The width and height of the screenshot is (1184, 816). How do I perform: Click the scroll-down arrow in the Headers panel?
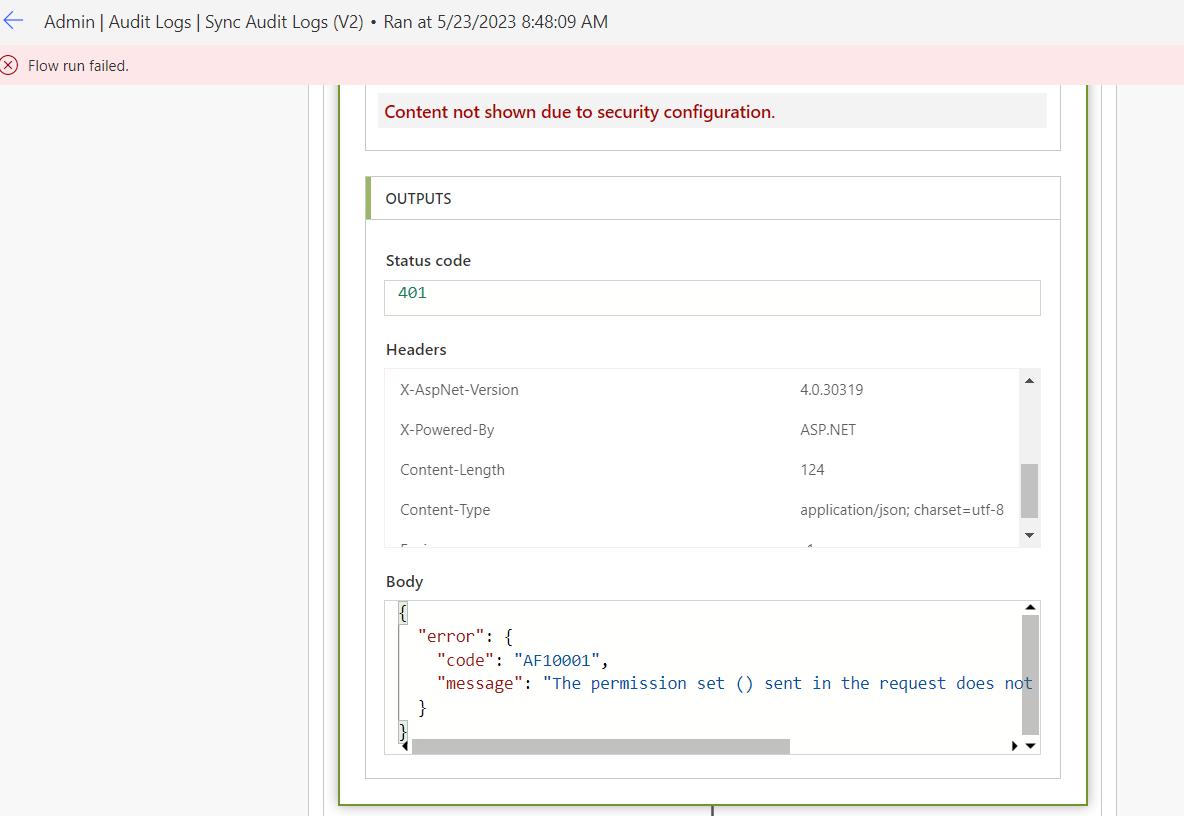[x=1030, y=535]
